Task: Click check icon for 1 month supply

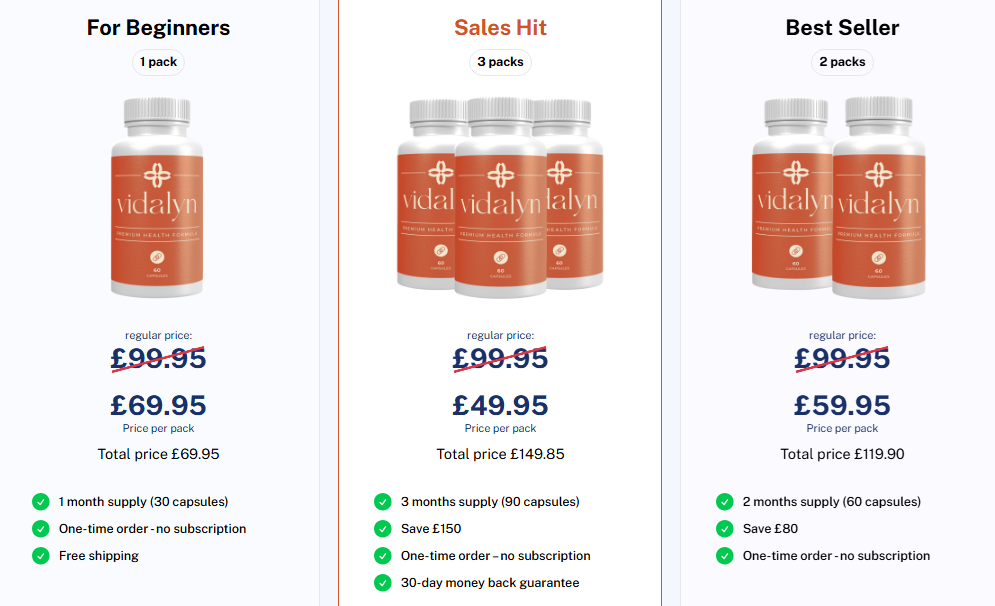Action: click(x=40, y=502)
